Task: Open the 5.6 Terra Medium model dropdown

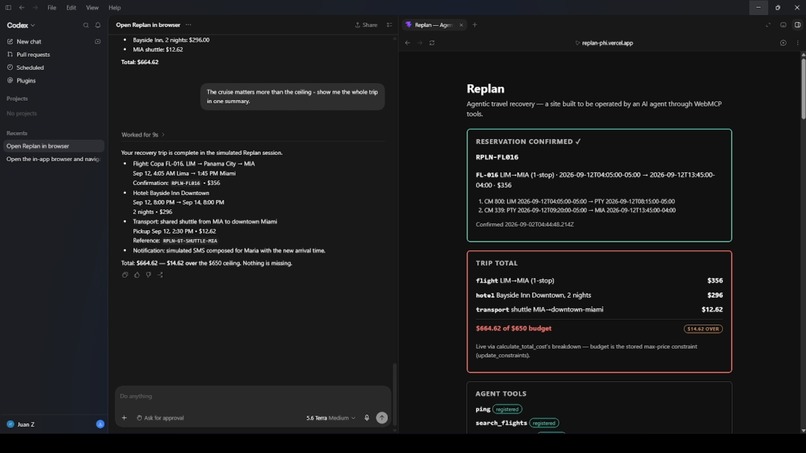Action: 331,418
